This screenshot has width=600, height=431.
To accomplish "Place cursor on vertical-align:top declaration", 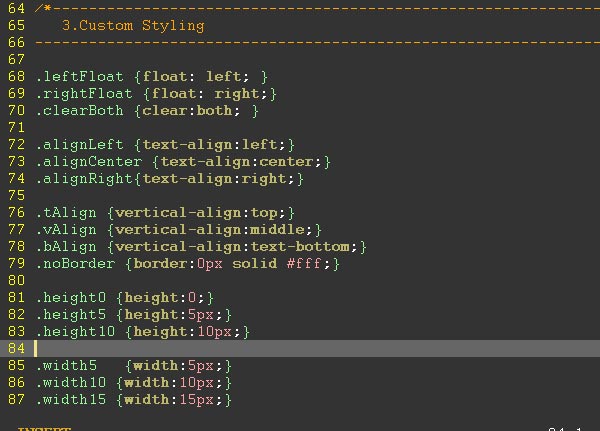I will [x=201, y=213].
